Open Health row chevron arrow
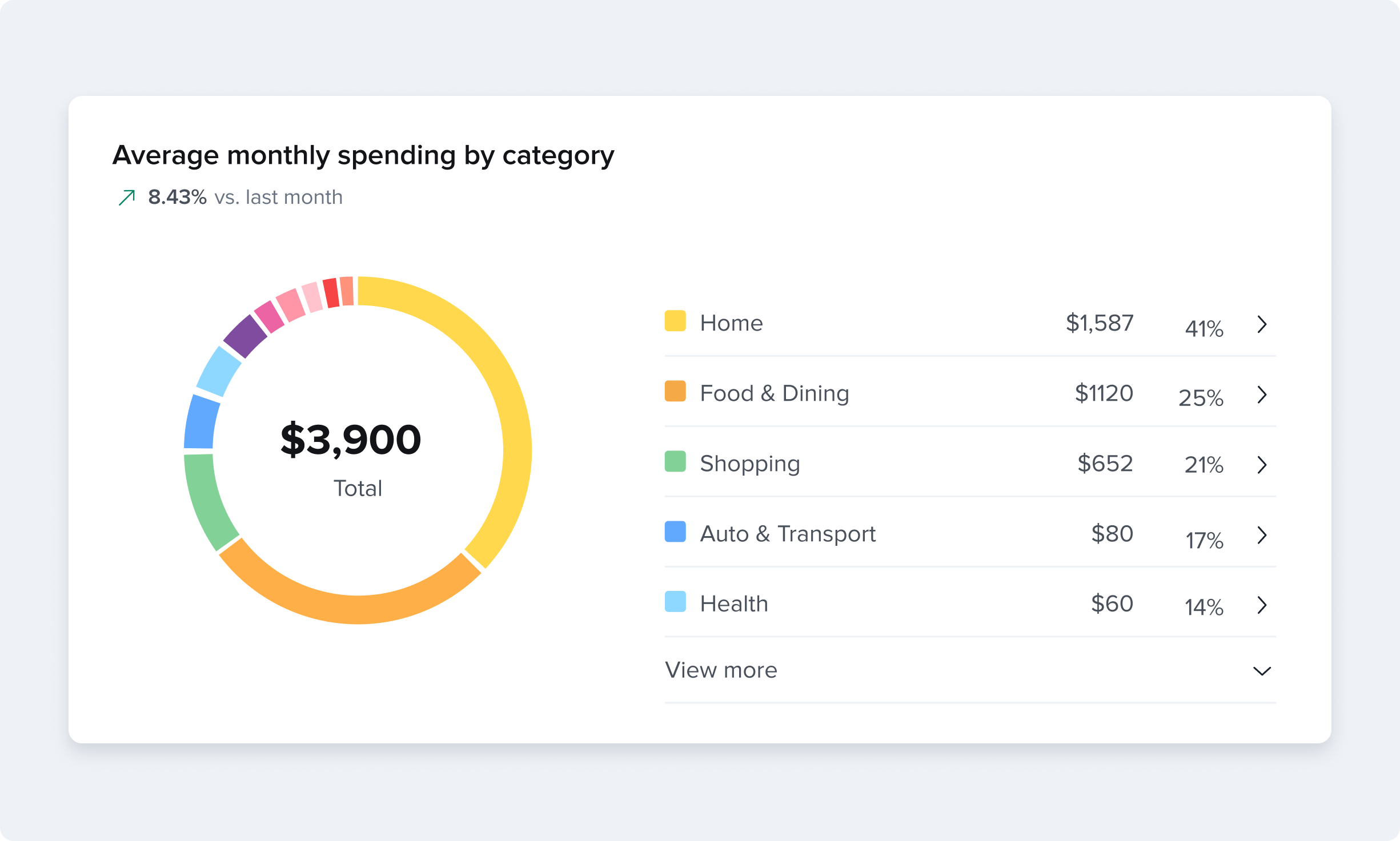The image size is (1400, 841). coord(1262,605)
